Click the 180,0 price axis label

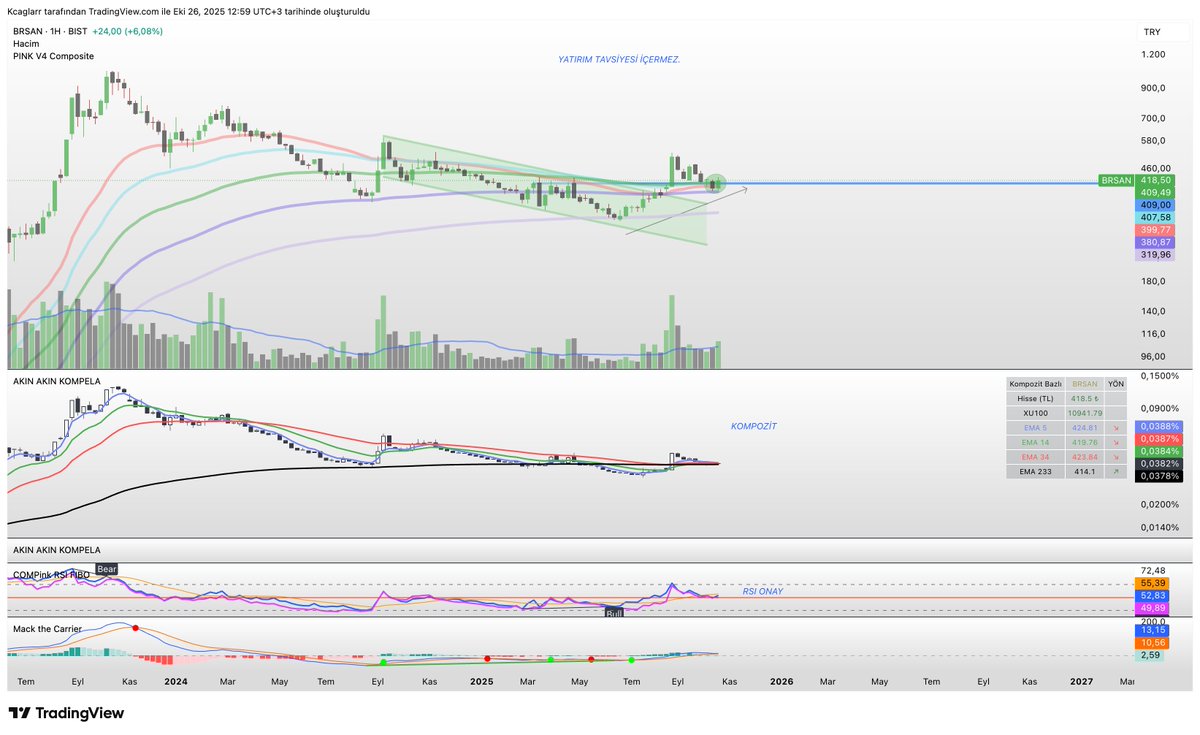(1153, 282)
